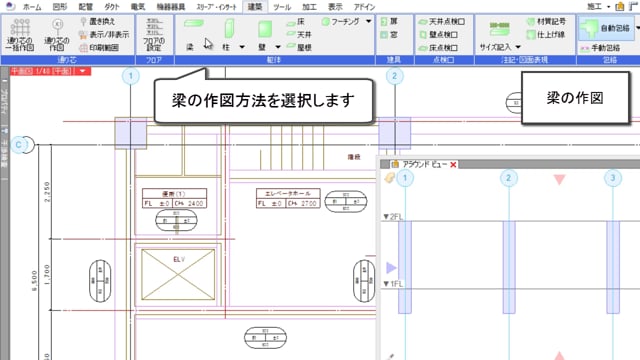The image size is (640, 360).
Task: Select the 梁 beam tool
Action: [x=193, y=34]
